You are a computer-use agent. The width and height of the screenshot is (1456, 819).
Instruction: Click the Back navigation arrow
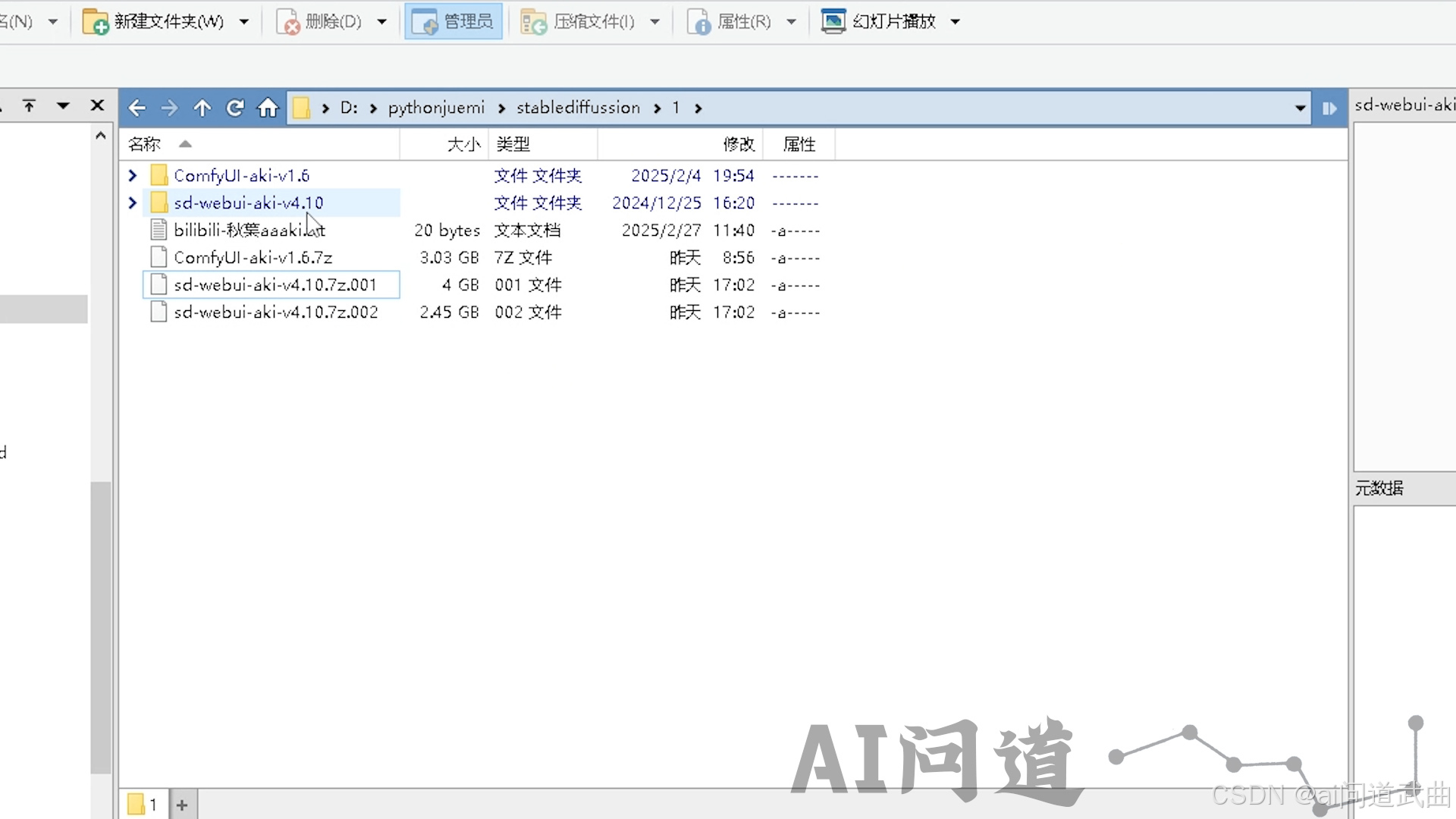coord(136,108)
